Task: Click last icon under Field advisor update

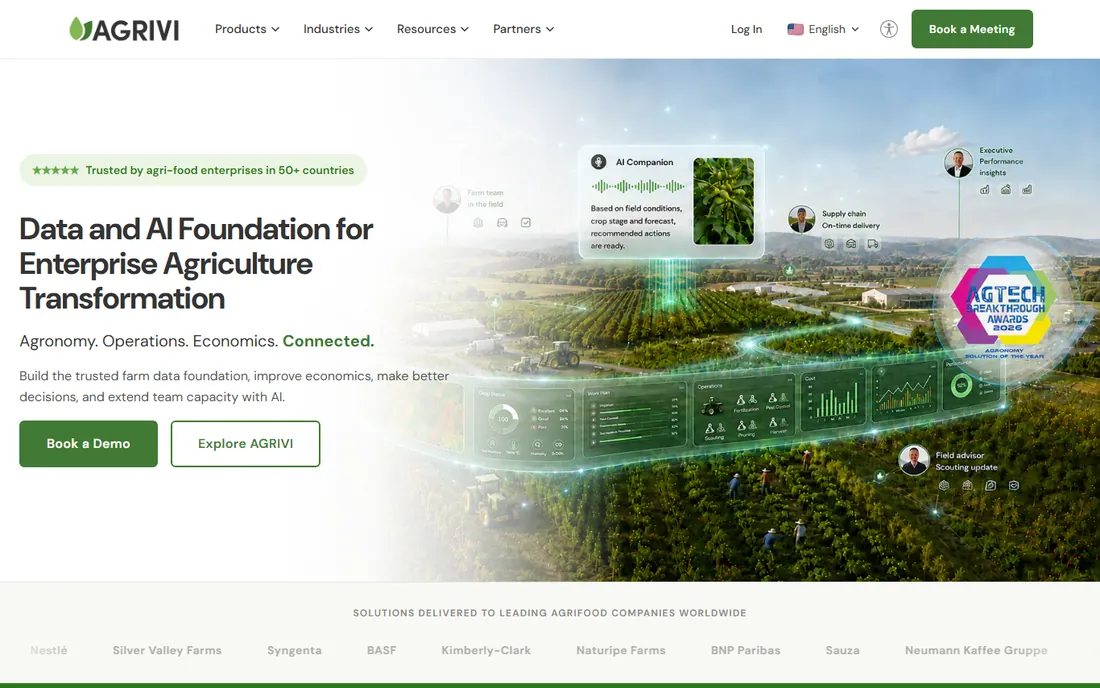Action: click(1014, 485)
